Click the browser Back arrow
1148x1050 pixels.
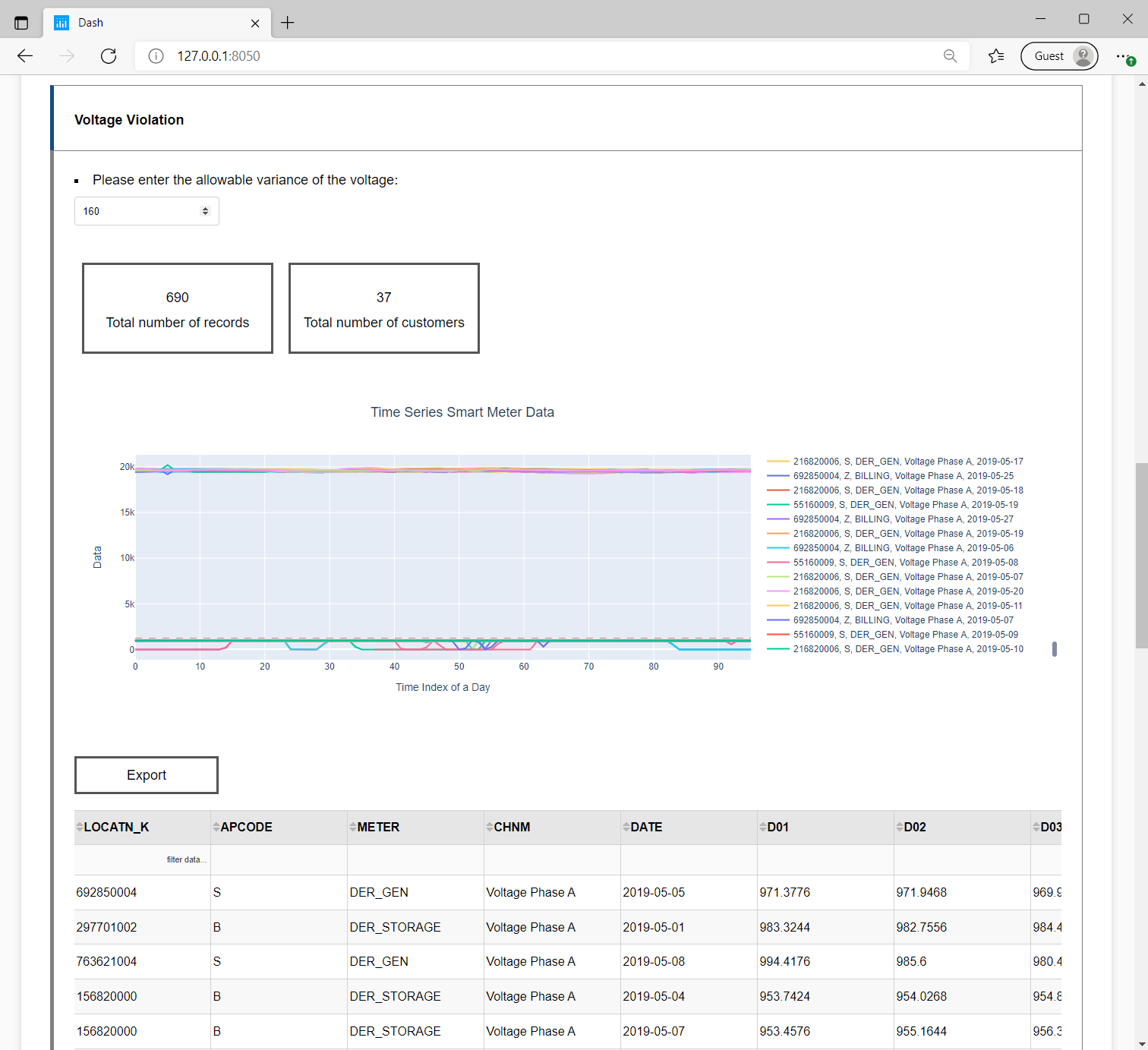pyautogui.click(x=25, y=55)
